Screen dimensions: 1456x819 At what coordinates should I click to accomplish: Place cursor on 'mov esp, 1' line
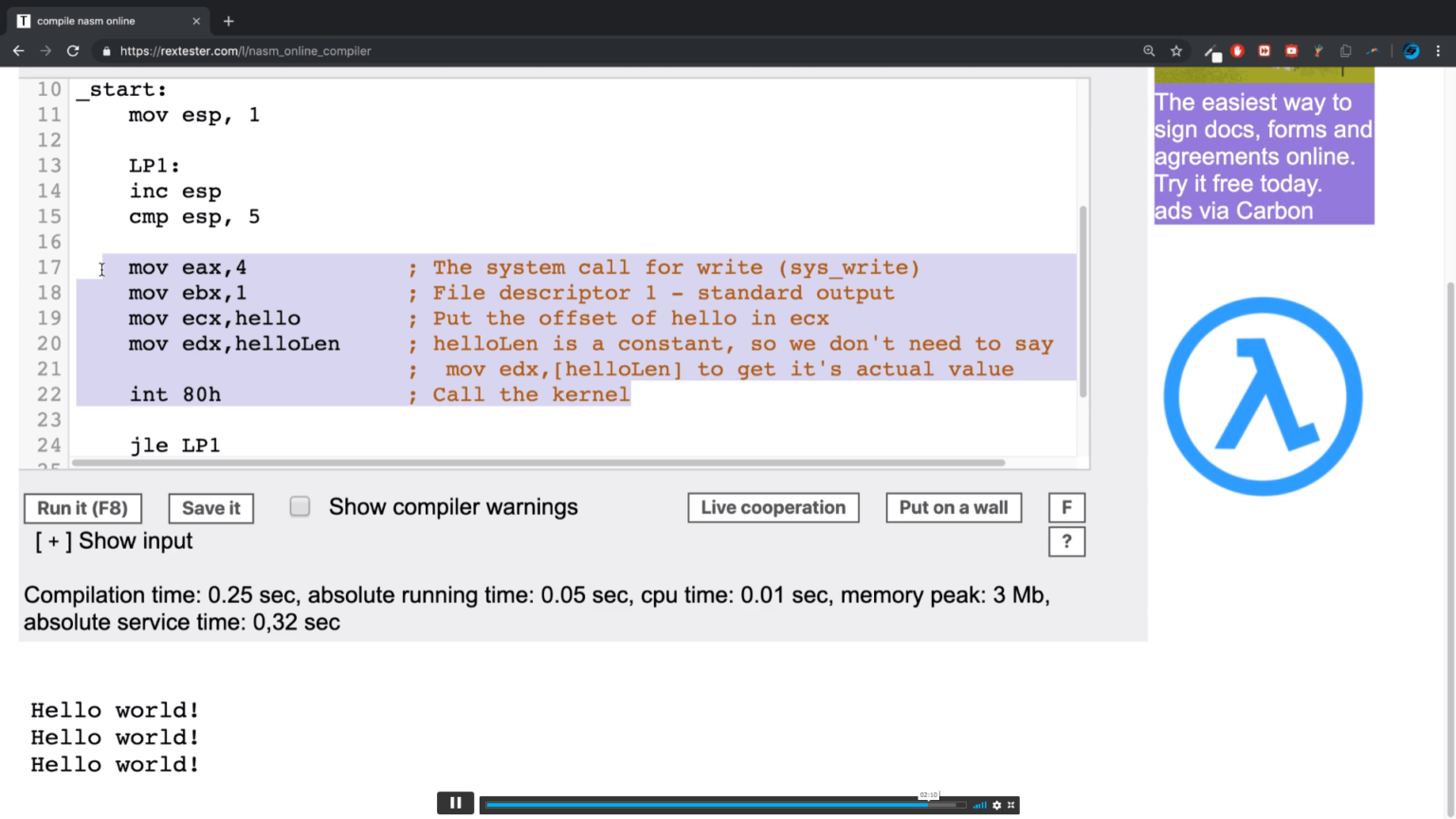(194, 116)
